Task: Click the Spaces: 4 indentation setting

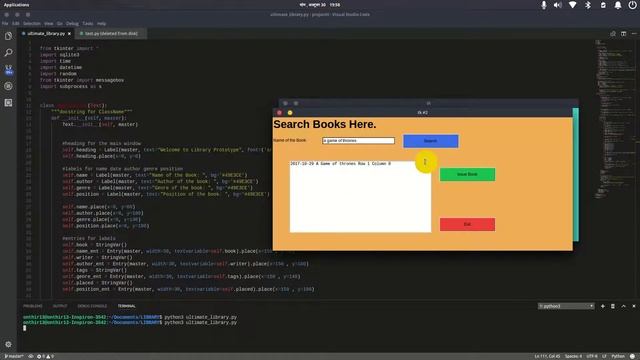Action: point(573,356)
